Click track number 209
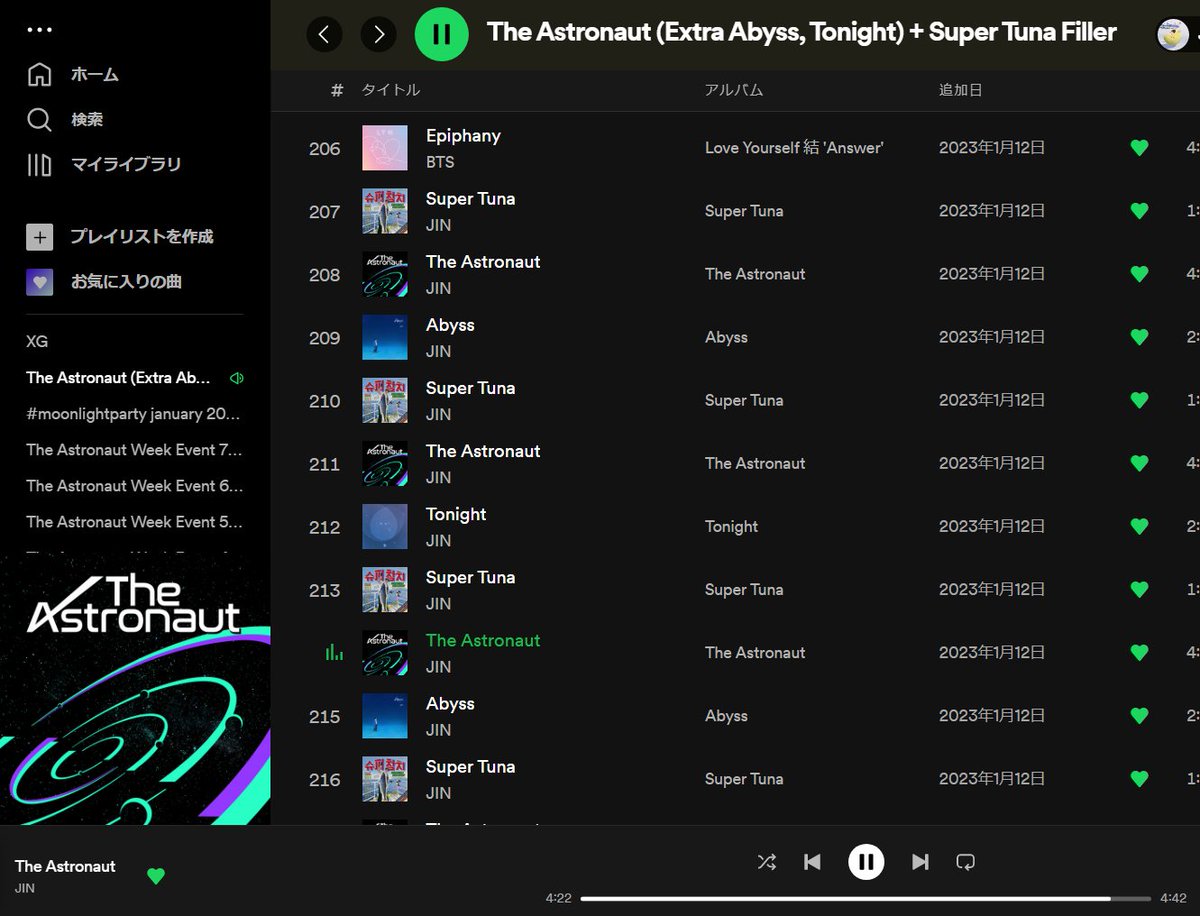The image size is (1200, 916). click(x=324, y=338)
